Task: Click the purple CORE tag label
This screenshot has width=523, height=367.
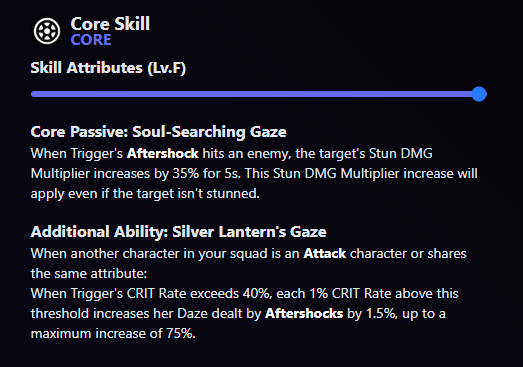Action: click(91, 40)
